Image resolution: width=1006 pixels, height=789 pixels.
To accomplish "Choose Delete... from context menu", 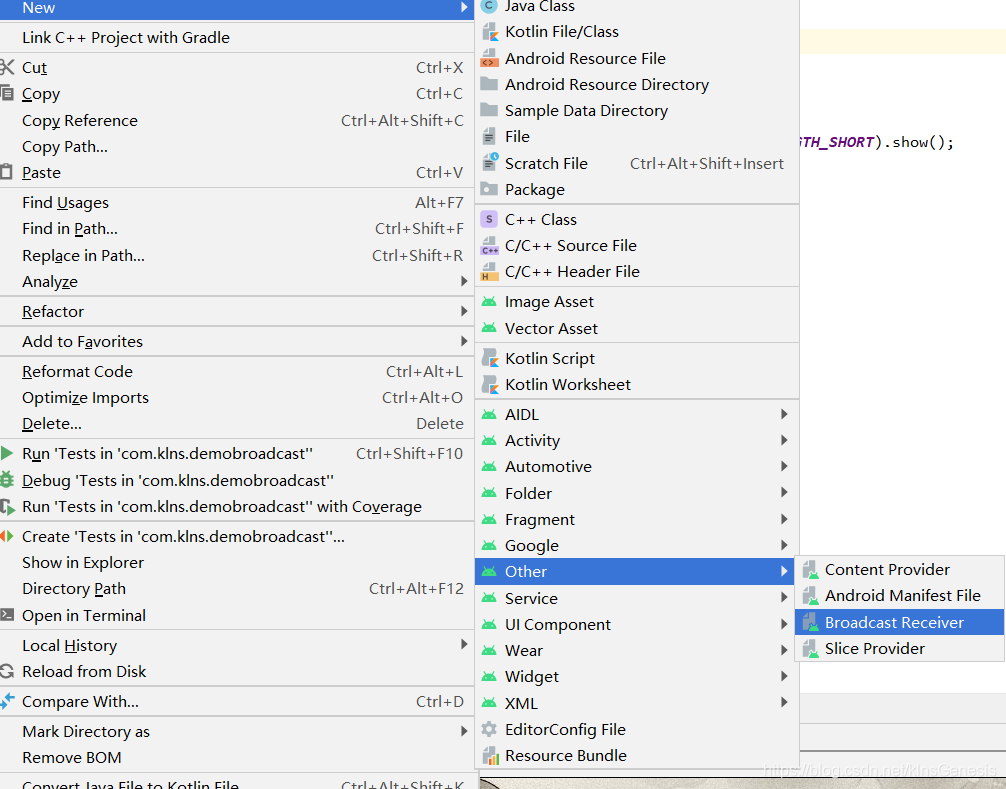I will pos(237,424).
